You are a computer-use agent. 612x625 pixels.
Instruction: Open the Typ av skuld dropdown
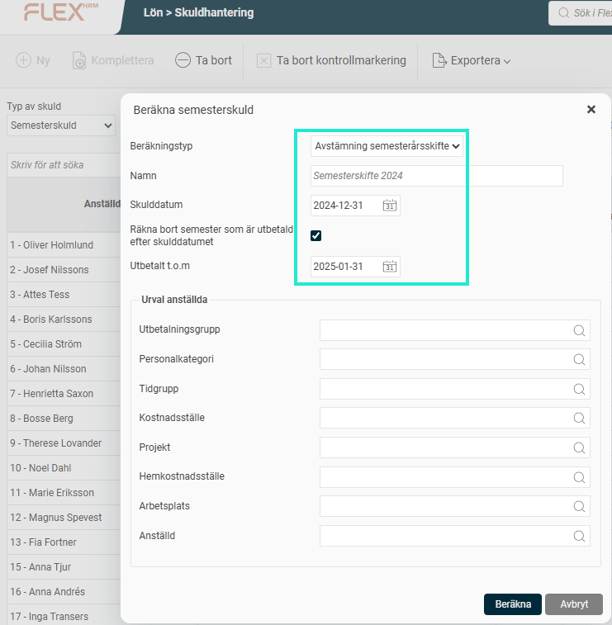(x=61, y=126)
